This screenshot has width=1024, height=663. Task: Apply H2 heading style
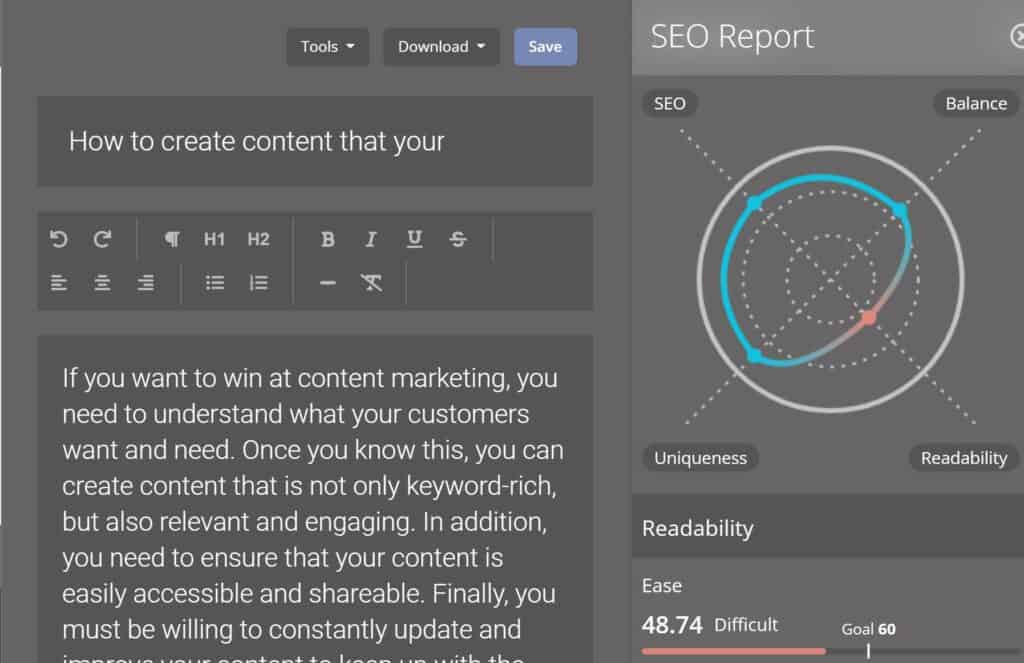pos(259,239)
